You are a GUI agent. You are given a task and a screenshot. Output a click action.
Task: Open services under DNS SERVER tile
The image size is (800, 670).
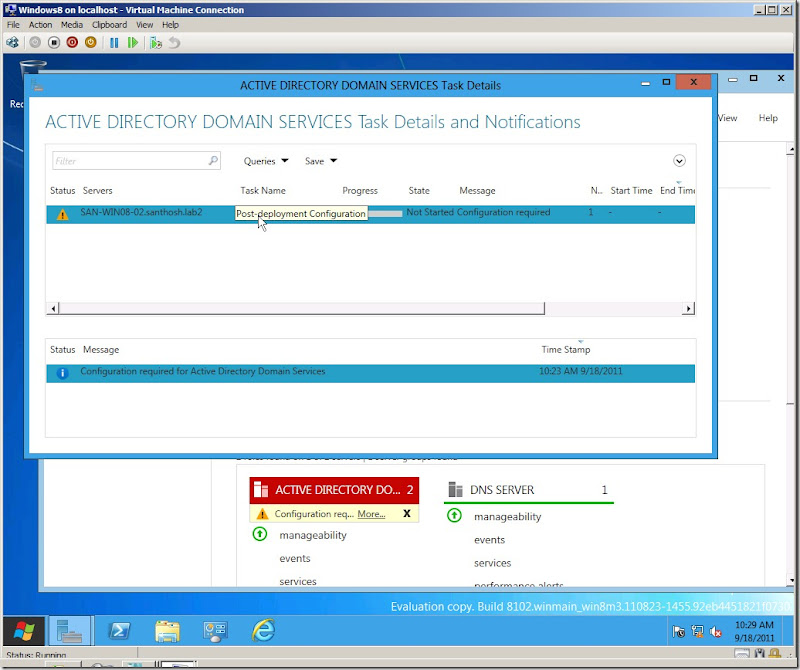click(x=492, y=563)
